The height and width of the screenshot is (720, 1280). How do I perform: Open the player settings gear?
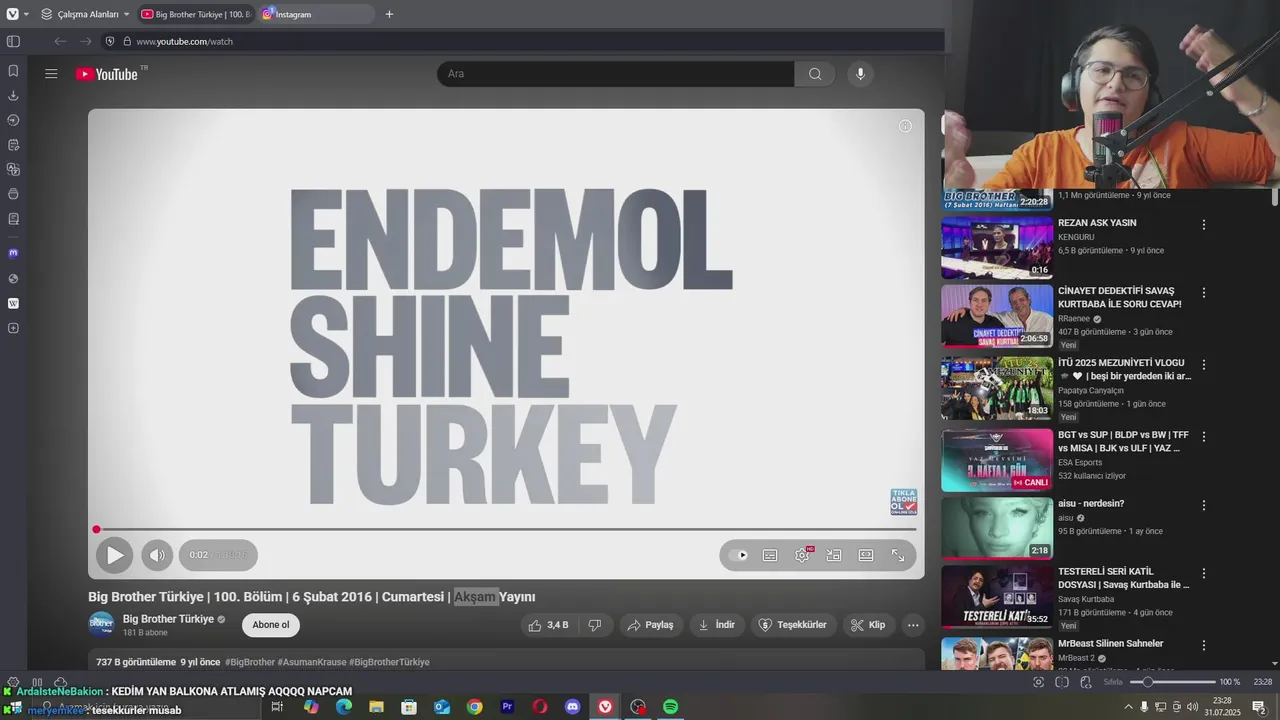[802, 555]
